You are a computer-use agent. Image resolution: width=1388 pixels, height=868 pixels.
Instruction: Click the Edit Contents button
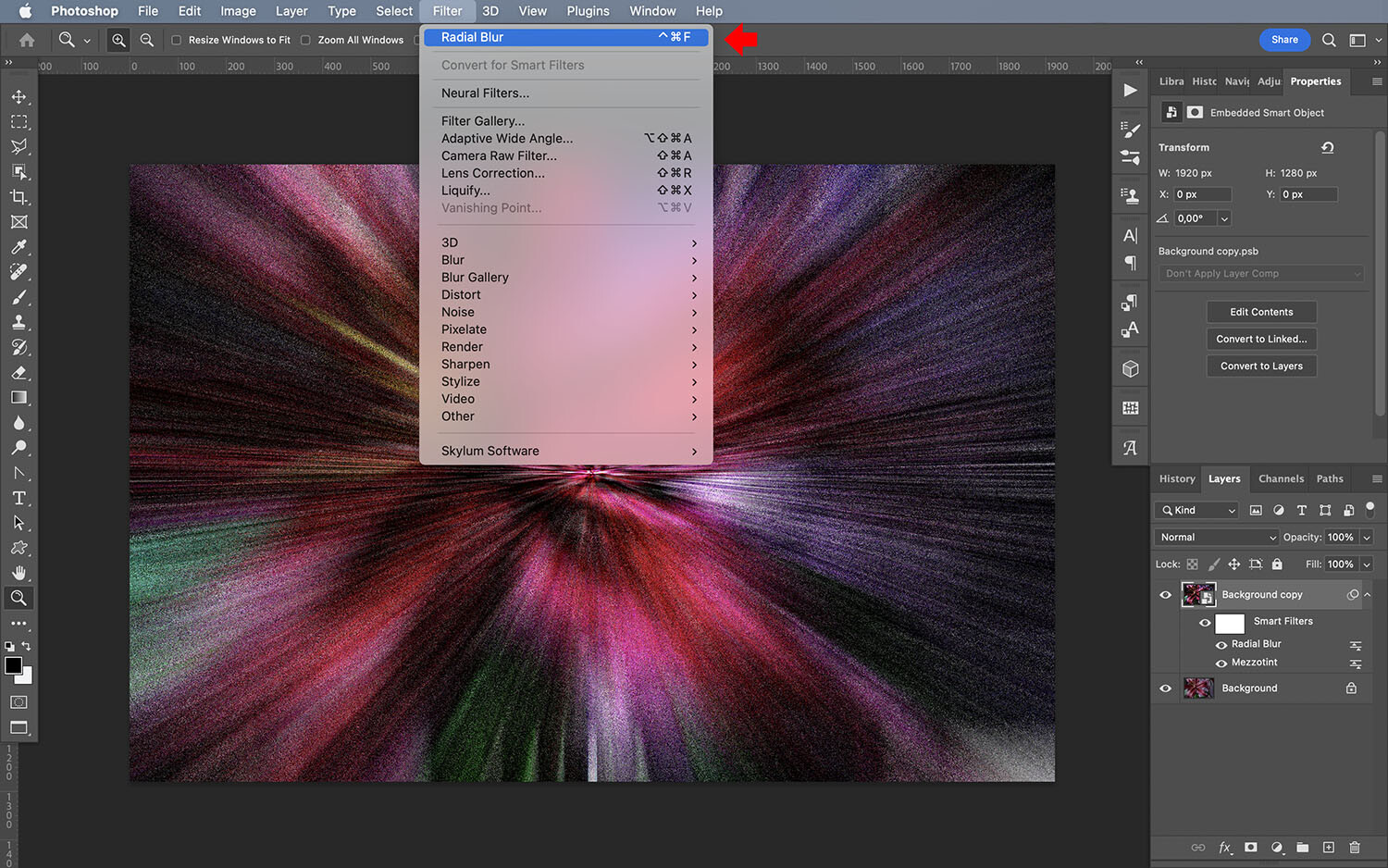1260,311
